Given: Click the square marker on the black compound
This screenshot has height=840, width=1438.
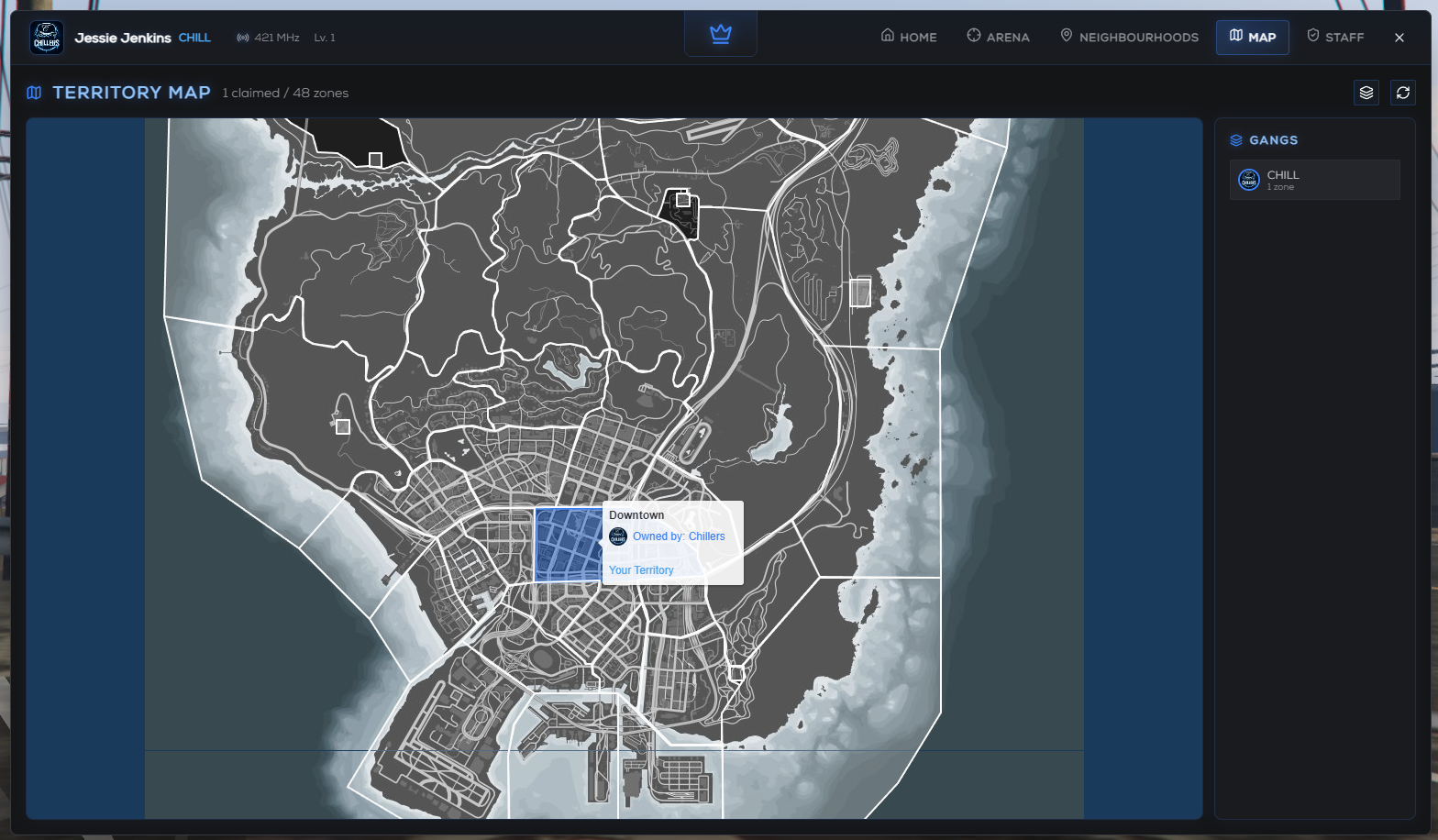Looking at the screenshot, I should click(683, 200).
